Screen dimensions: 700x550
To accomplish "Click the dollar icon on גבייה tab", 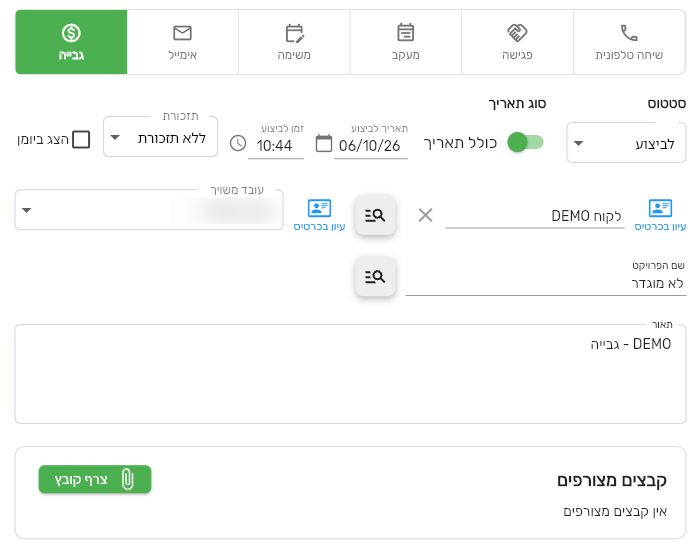I will coord(71,33).
